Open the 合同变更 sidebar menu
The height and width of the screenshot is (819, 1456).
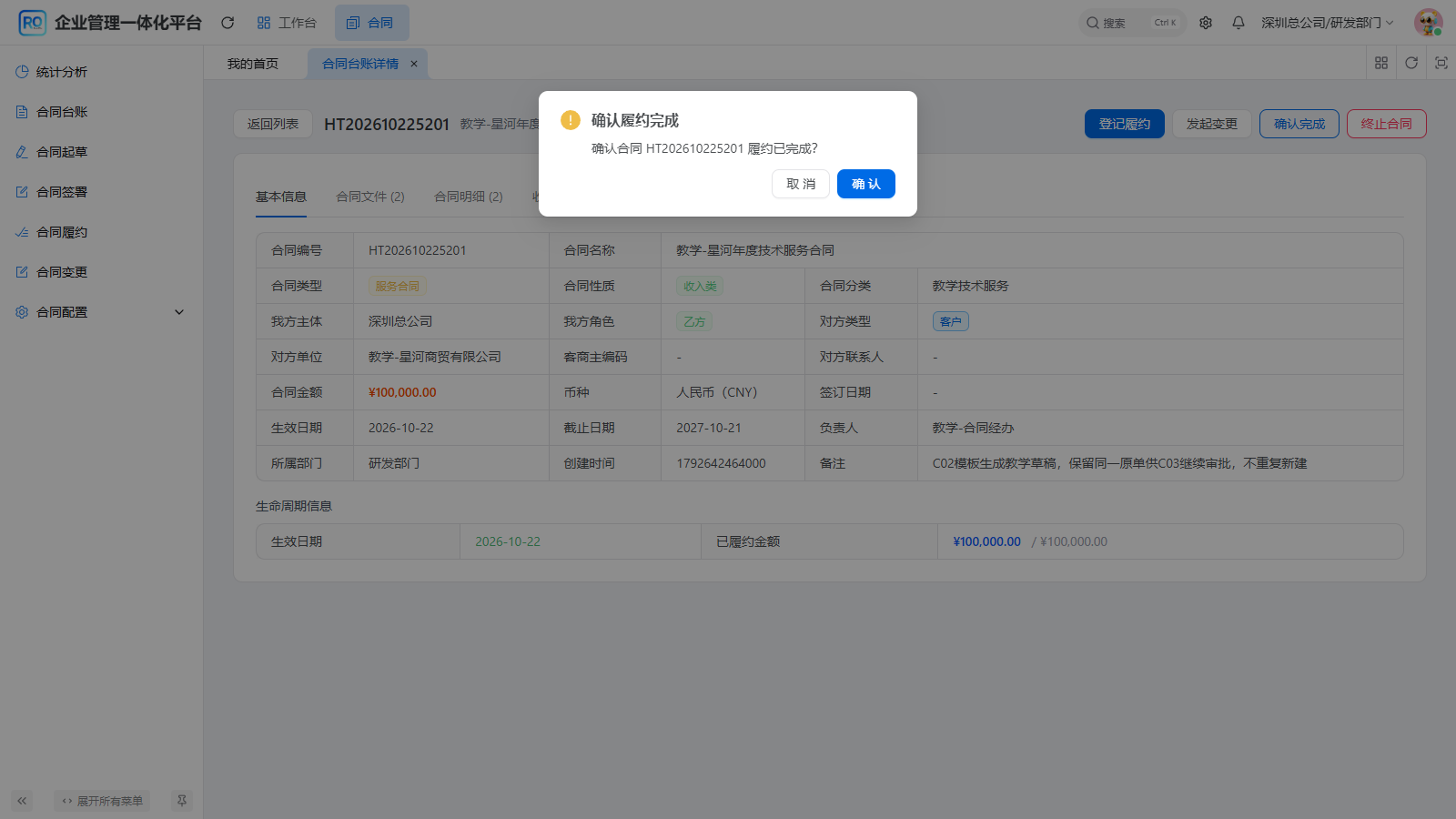[x=101, y=272]
